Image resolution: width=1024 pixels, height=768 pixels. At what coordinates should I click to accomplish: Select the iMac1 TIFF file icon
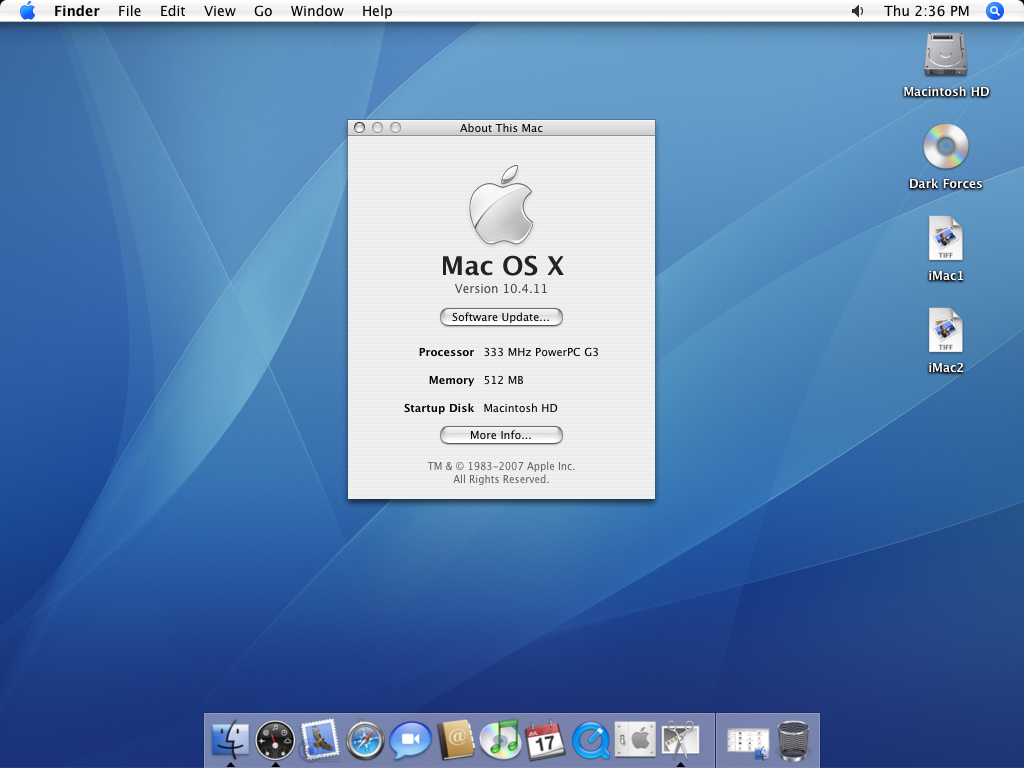pyautogui.click(x=946, y=238)
